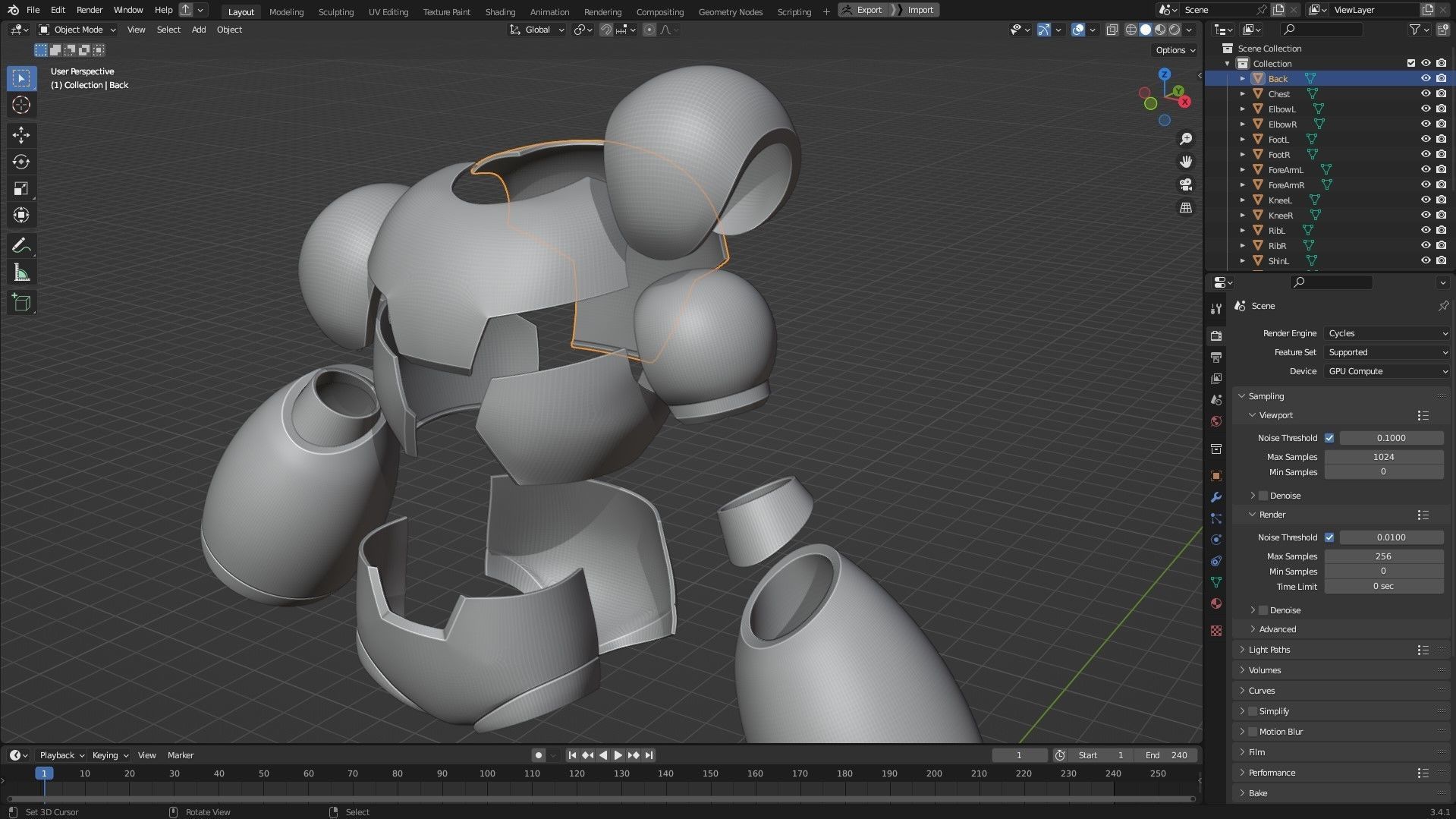Open the Device dropdown
The width and height of the screenshot is (1456, 819).
click(x=1387, y=371)
